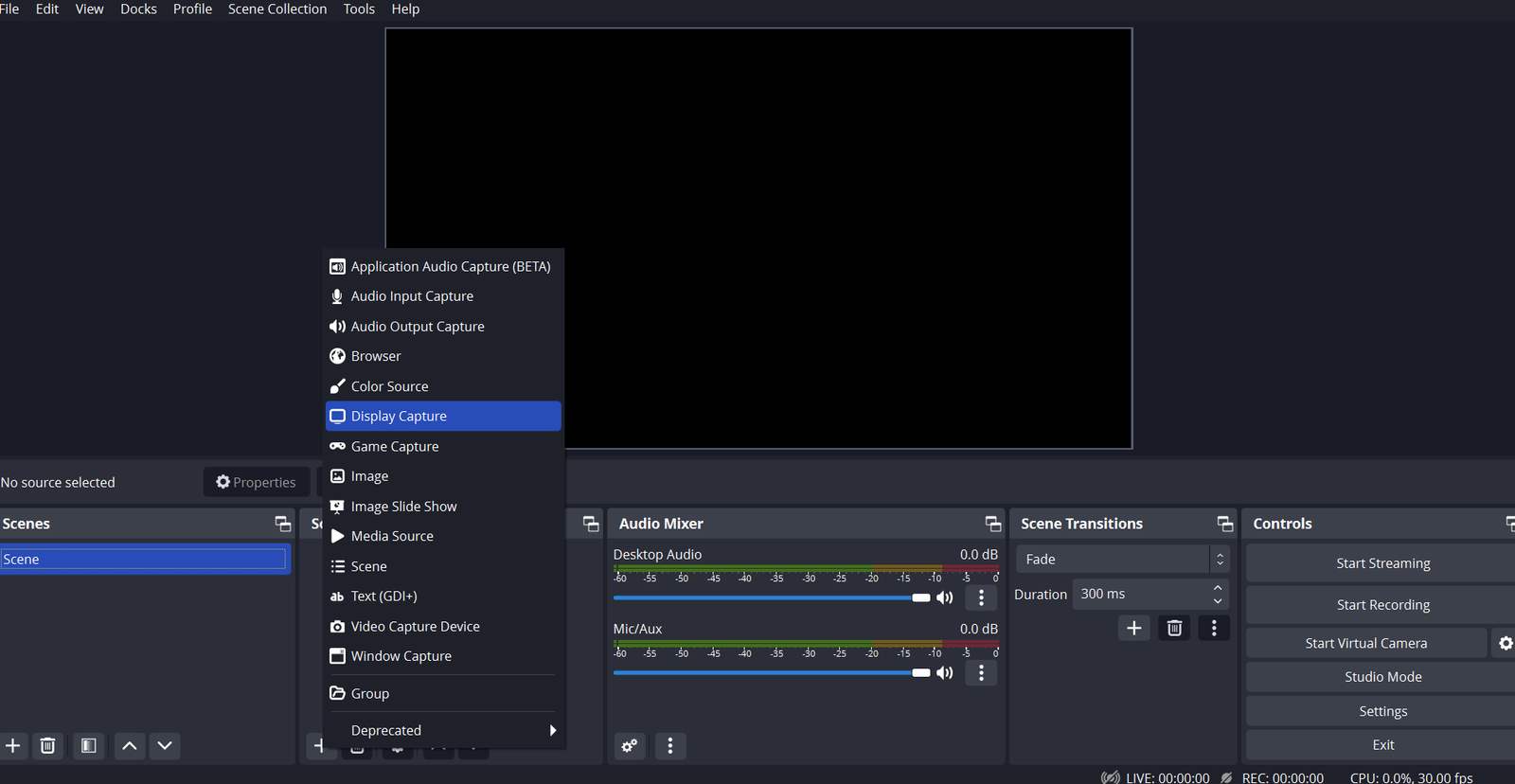Open Mic/Aux three-dot options menu

[x=981, y=672]
